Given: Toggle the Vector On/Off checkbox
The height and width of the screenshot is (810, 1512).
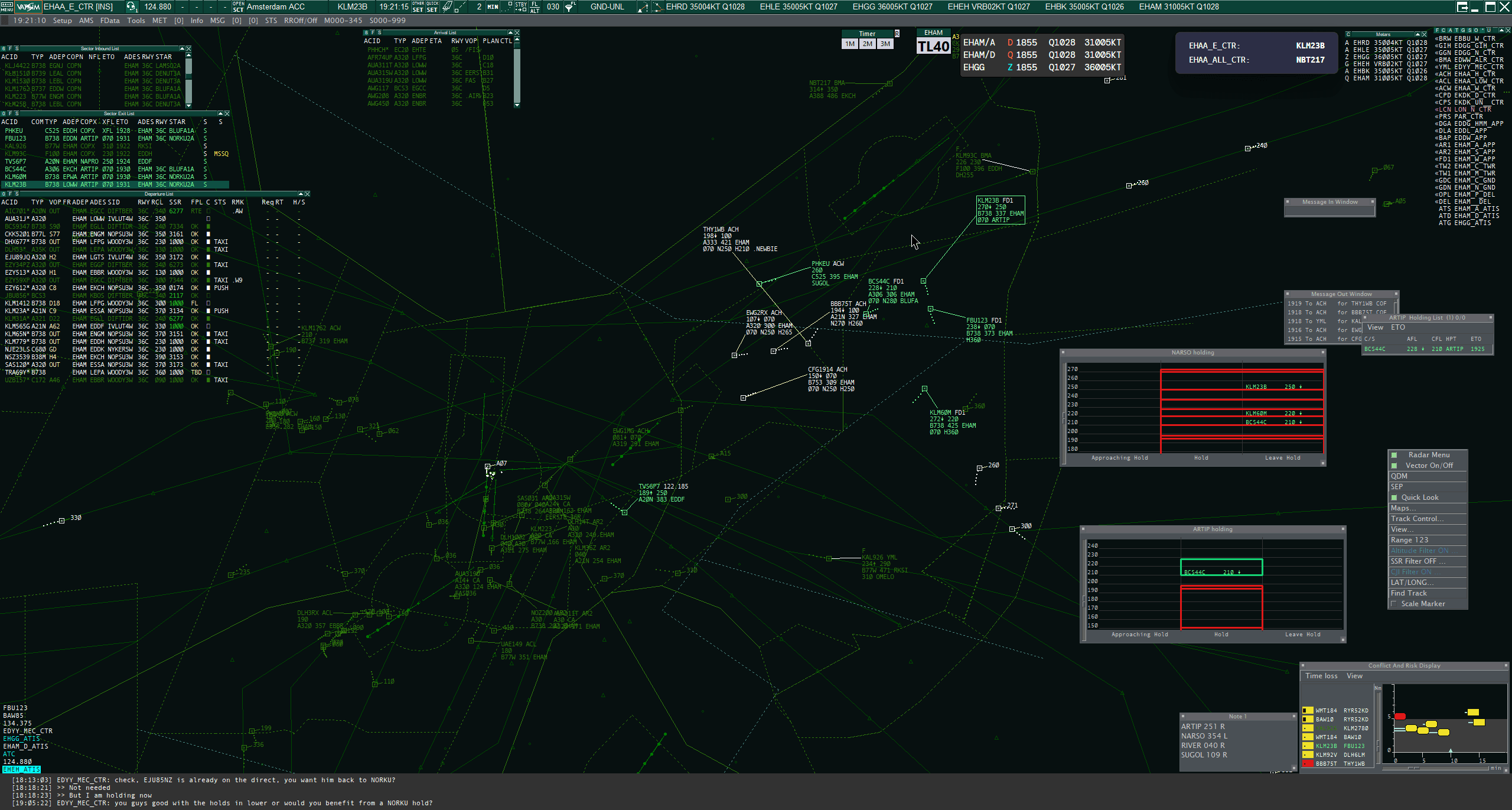Looking at the screenshot, I should tap(1394, 466).
